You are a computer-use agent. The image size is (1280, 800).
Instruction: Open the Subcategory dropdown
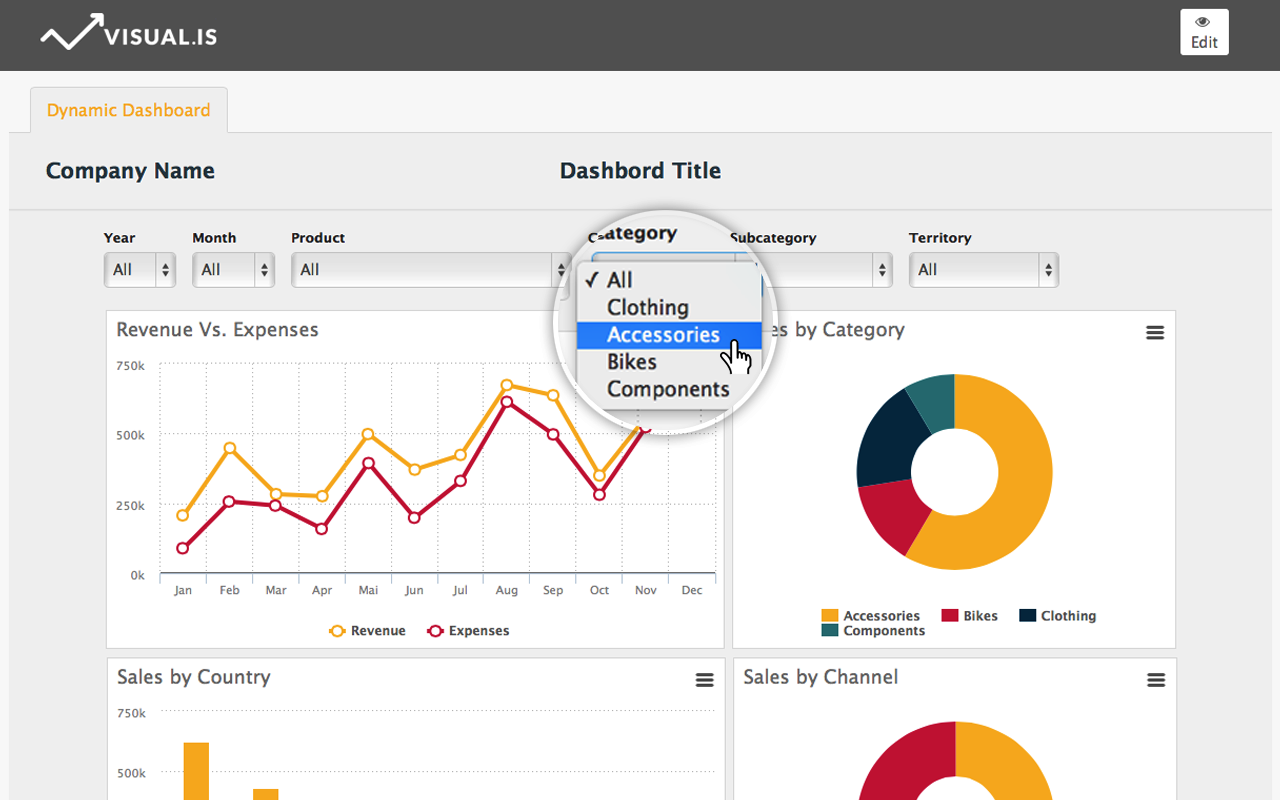pyautogui.click(x=812, y=270)
